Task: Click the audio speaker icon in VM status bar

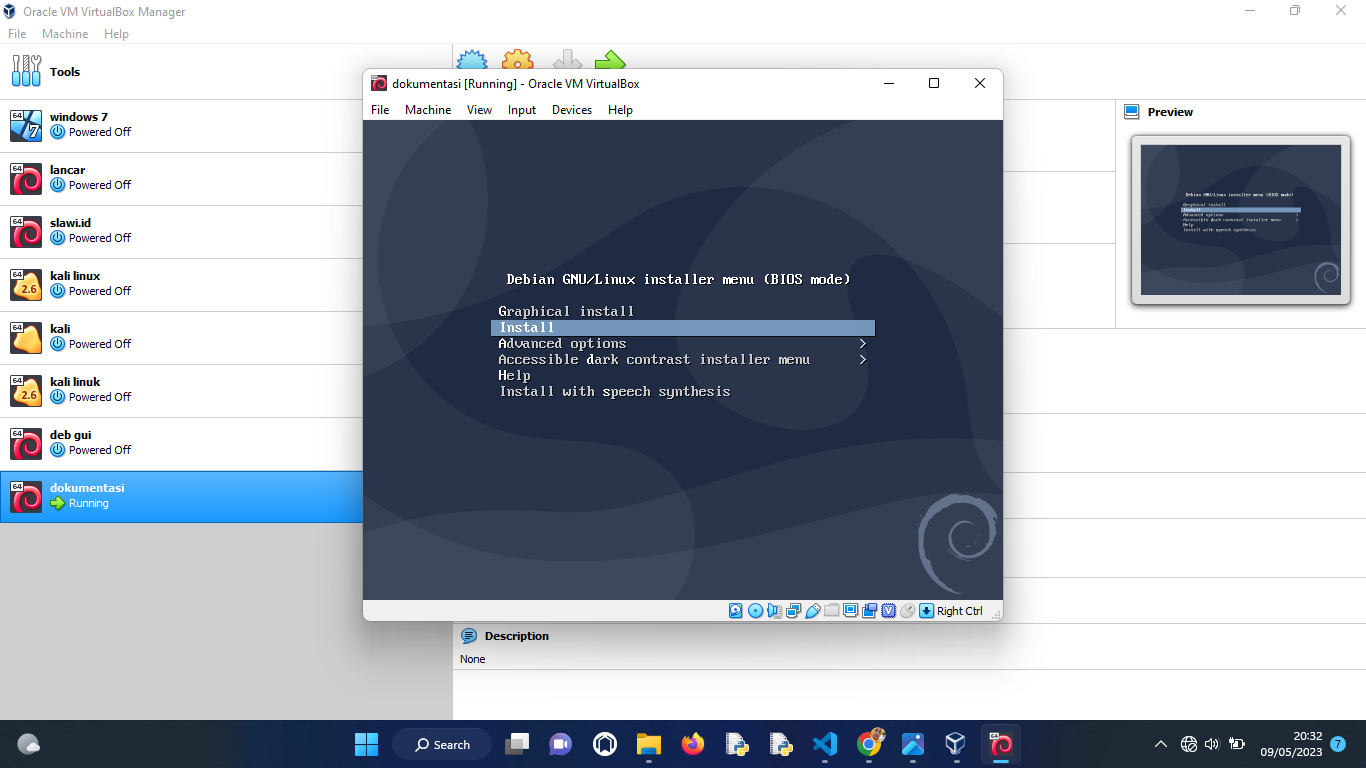Action: 774,611
